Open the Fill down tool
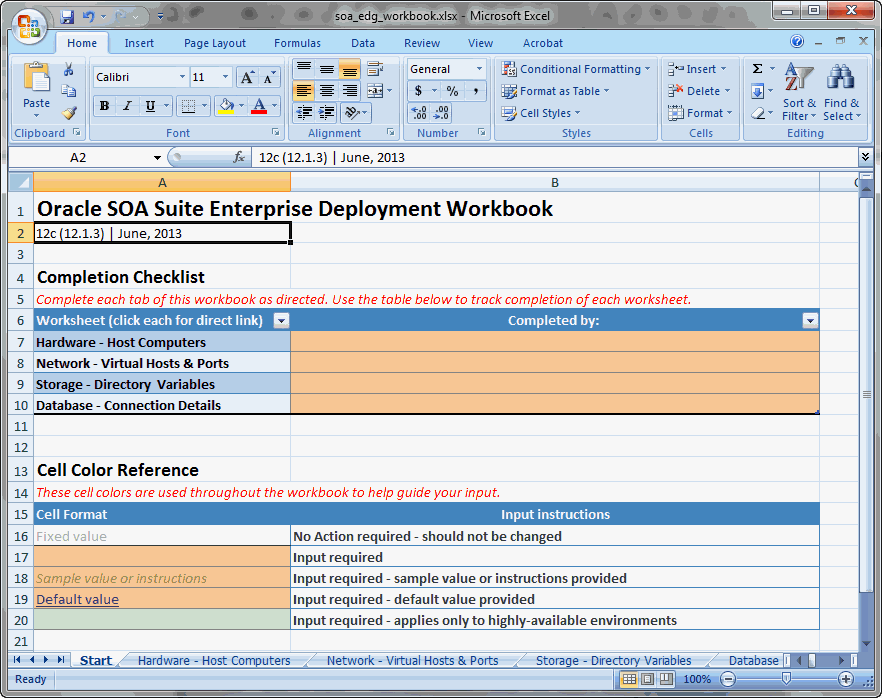882x698 pixels. (758, 91)
